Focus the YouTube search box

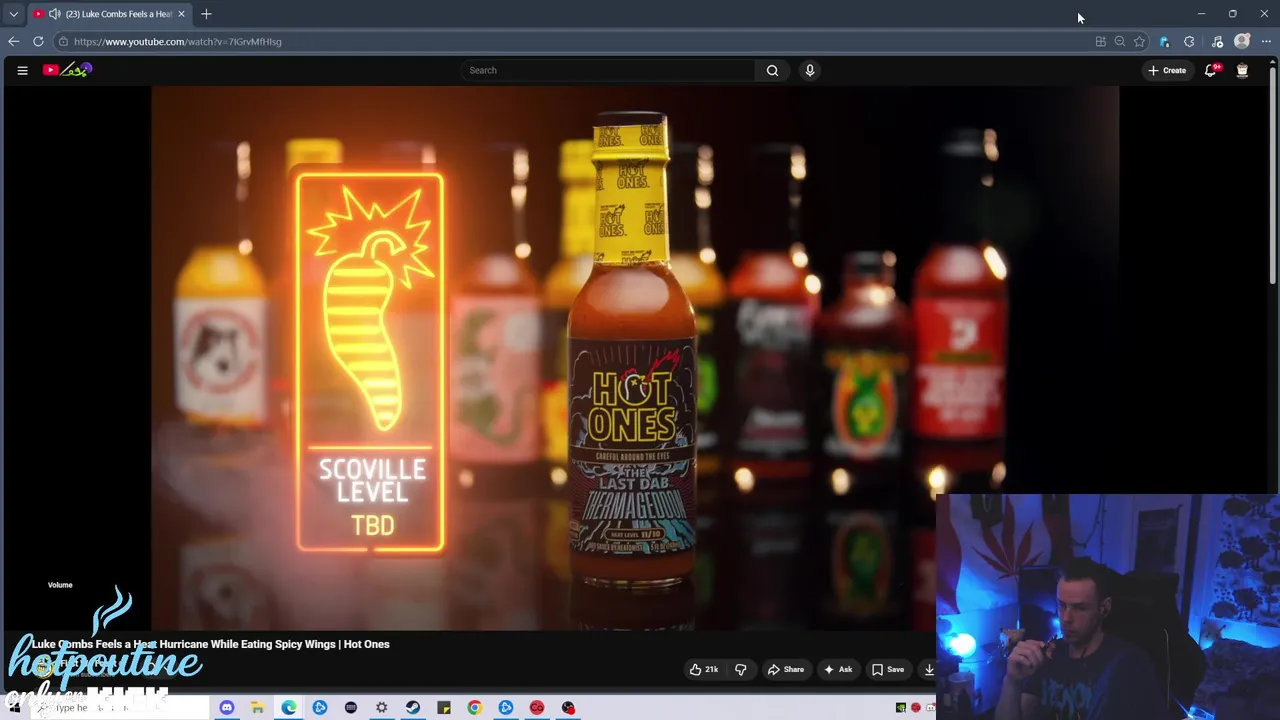click(x=610, y=70)
